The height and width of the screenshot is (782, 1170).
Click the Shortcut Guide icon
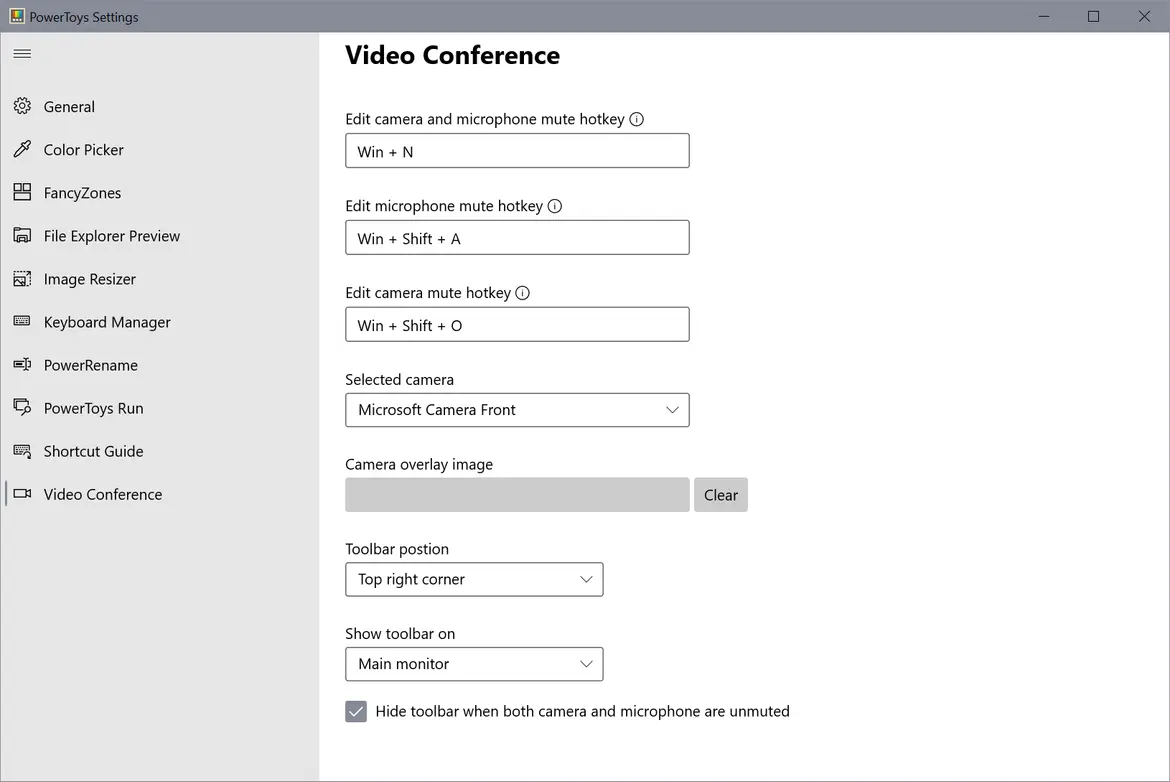coord(22,451)
